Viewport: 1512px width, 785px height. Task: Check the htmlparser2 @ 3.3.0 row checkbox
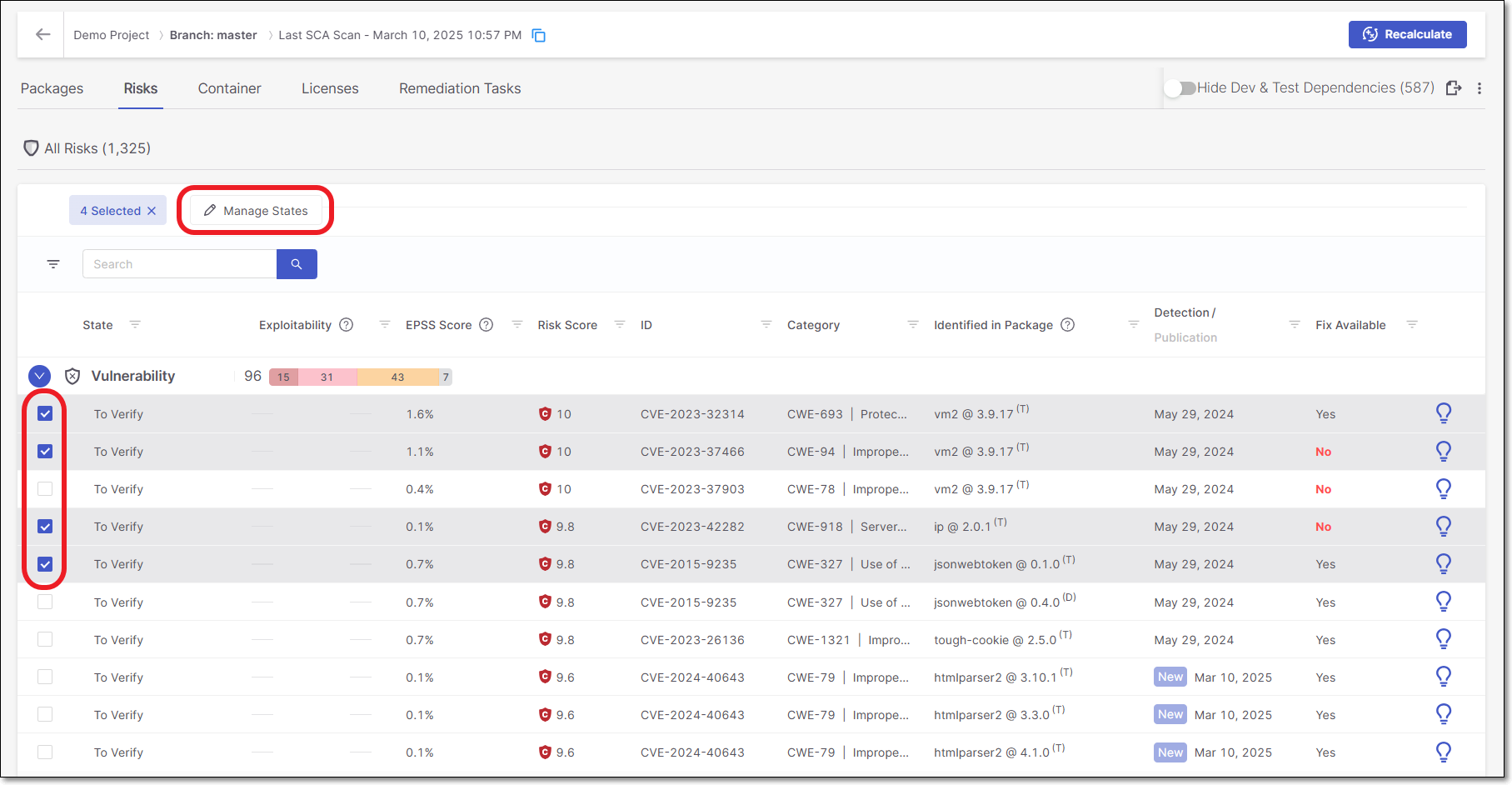(45, 714)
